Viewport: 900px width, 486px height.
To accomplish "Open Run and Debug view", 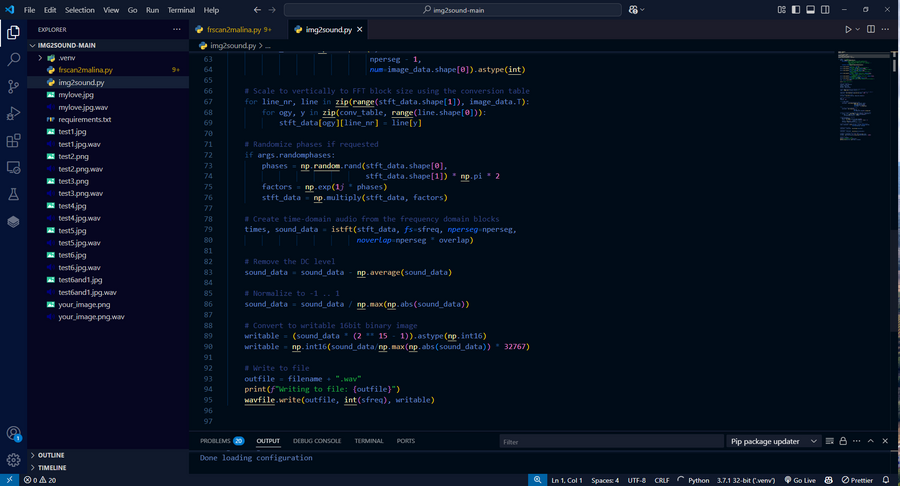I will 14,113.
